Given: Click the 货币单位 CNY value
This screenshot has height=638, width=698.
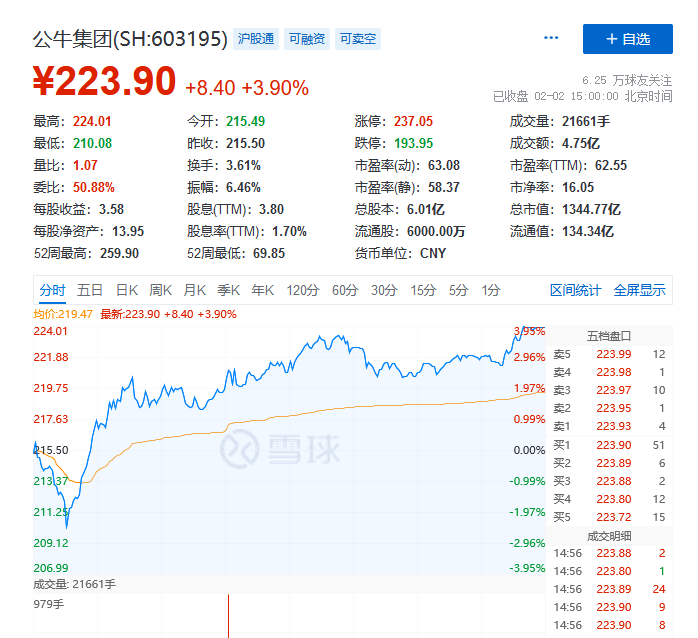Looking at the screenshot, I should click(433, 253).
